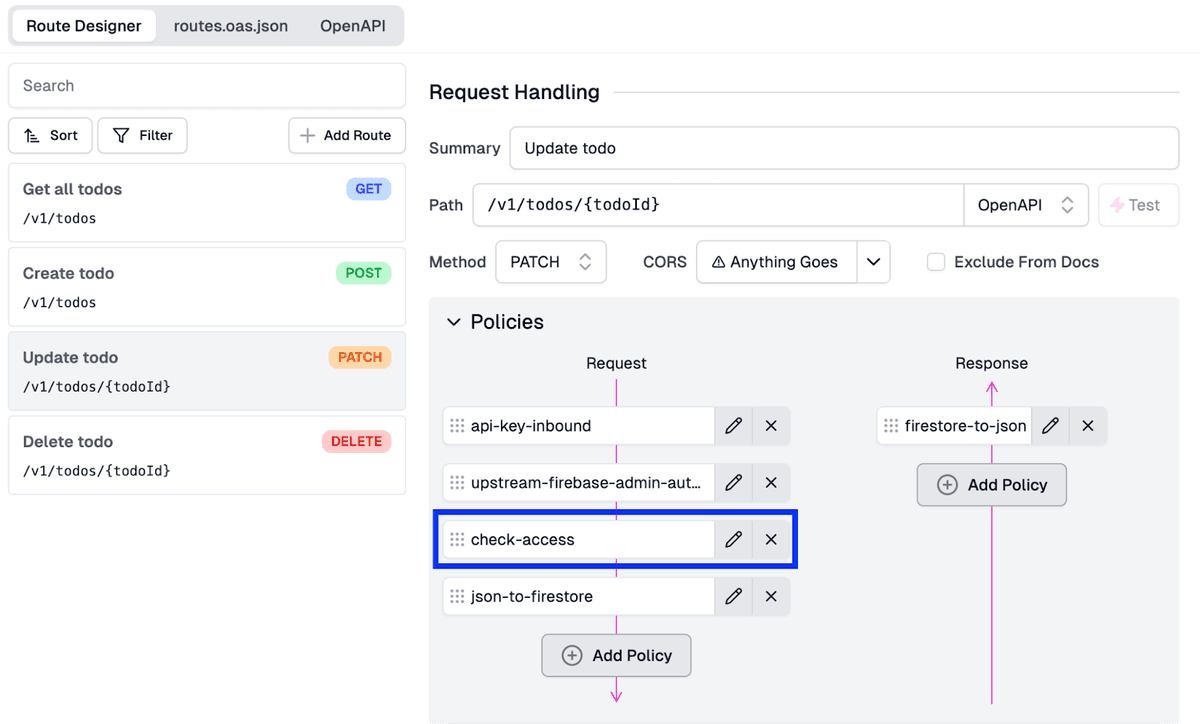Open the OpenAPI path selector dropdown
The image size is (1200, 724).
pos(1026,204)
